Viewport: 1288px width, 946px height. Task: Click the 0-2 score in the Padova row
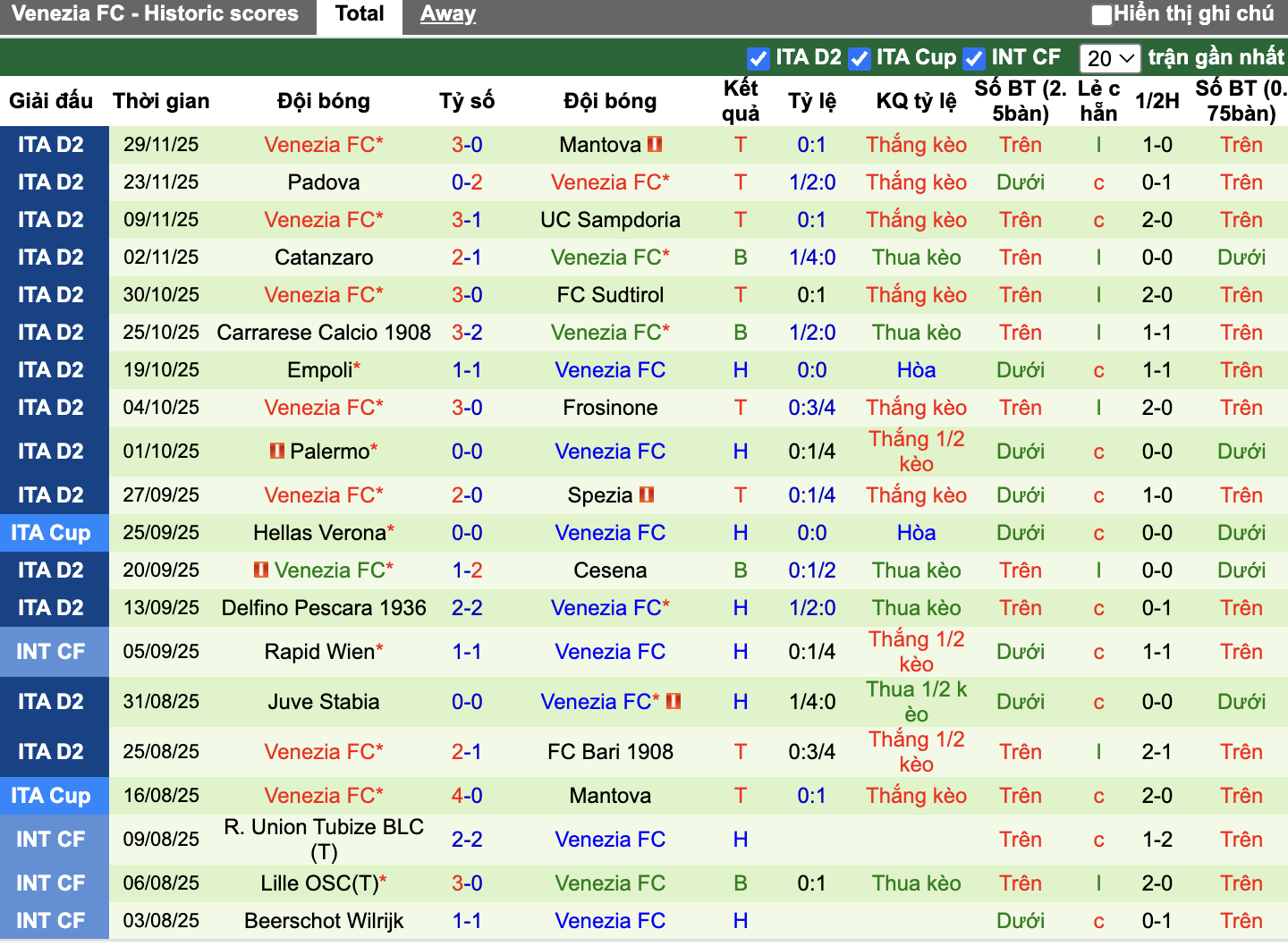pyautogui.click(x=467, y=182)
